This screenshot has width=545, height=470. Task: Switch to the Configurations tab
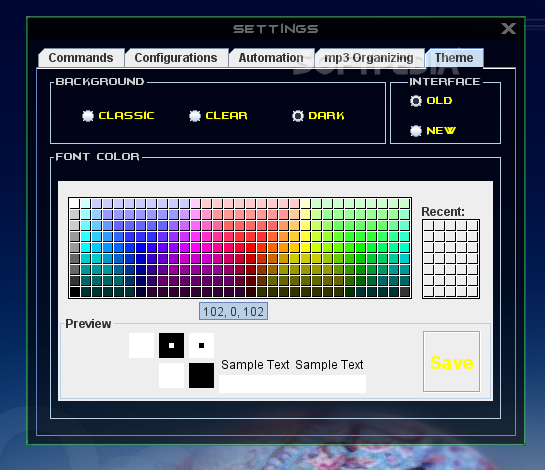point(176,58)
